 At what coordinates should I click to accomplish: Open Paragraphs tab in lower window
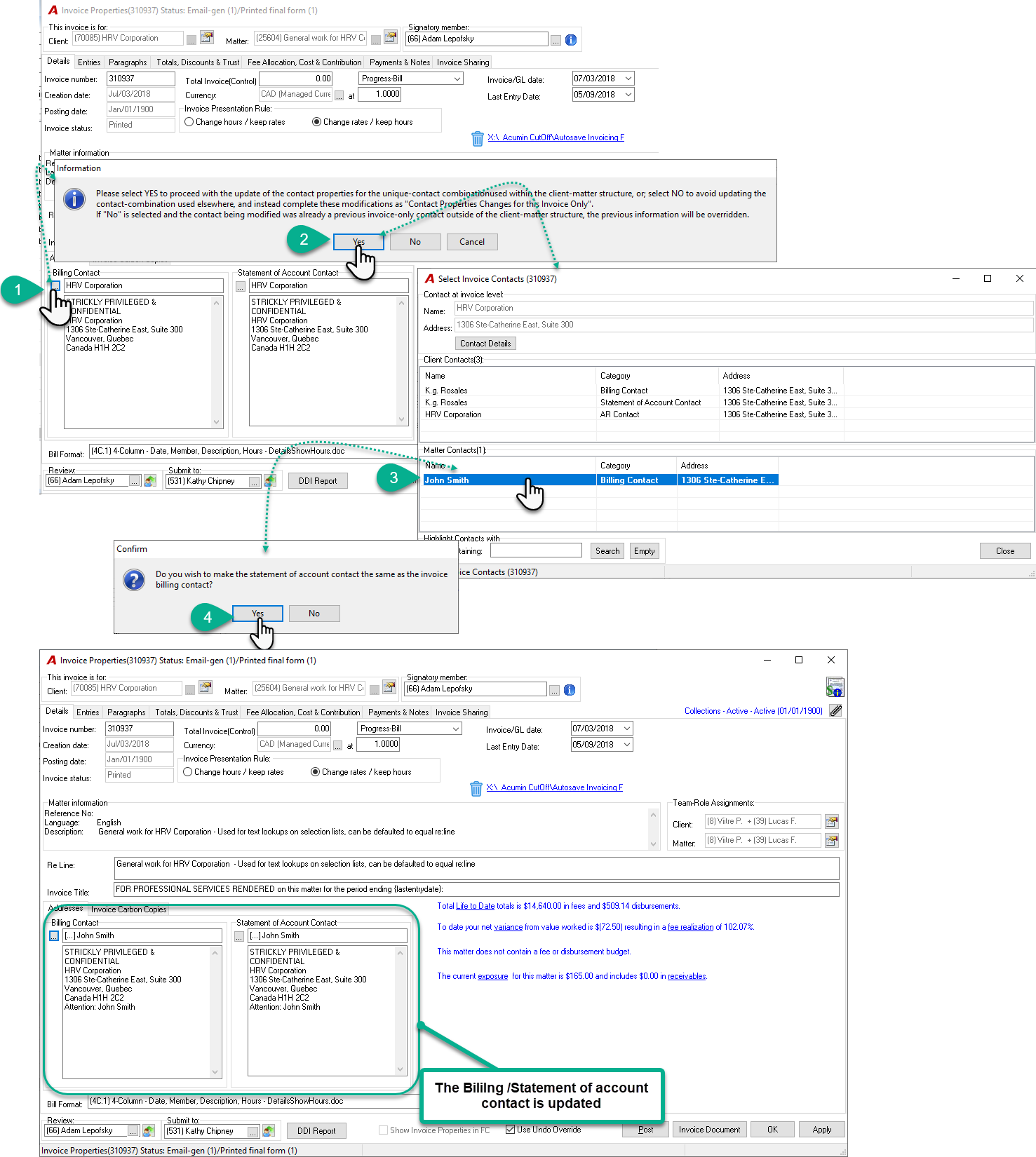(x=127, y=712)
